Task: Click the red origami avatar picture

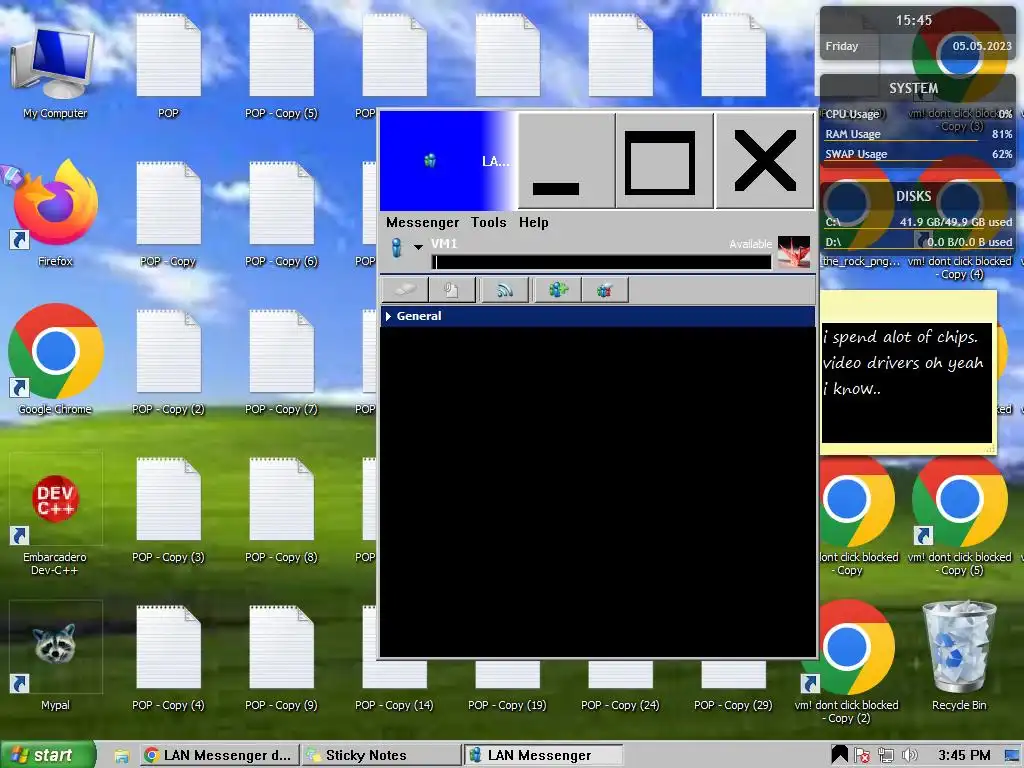Action: (793, 252)
